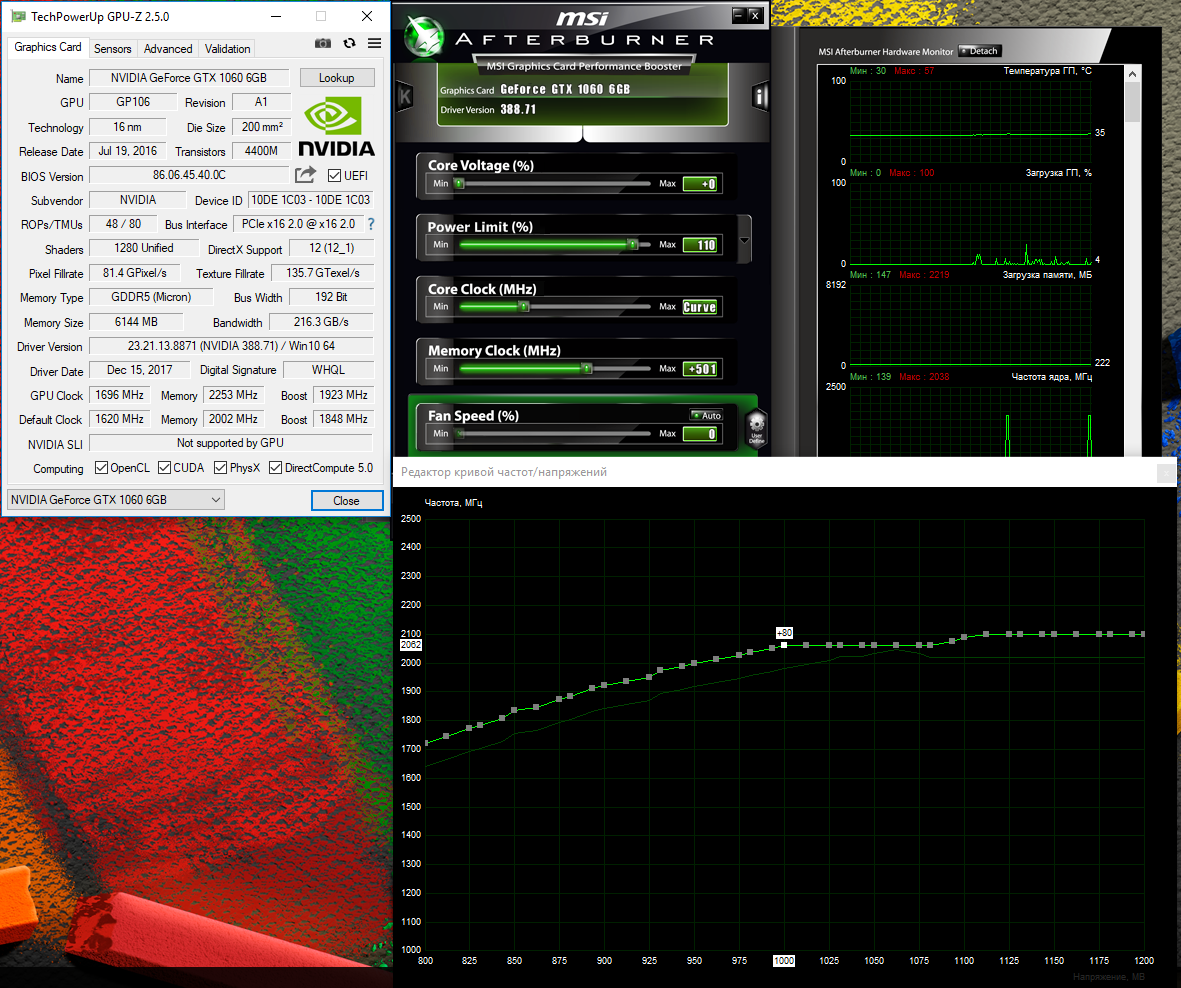Screen dimensions: 1181x988
Task: Open the GPU selection dropdown in GPU-Z
Action: point(116,500)
